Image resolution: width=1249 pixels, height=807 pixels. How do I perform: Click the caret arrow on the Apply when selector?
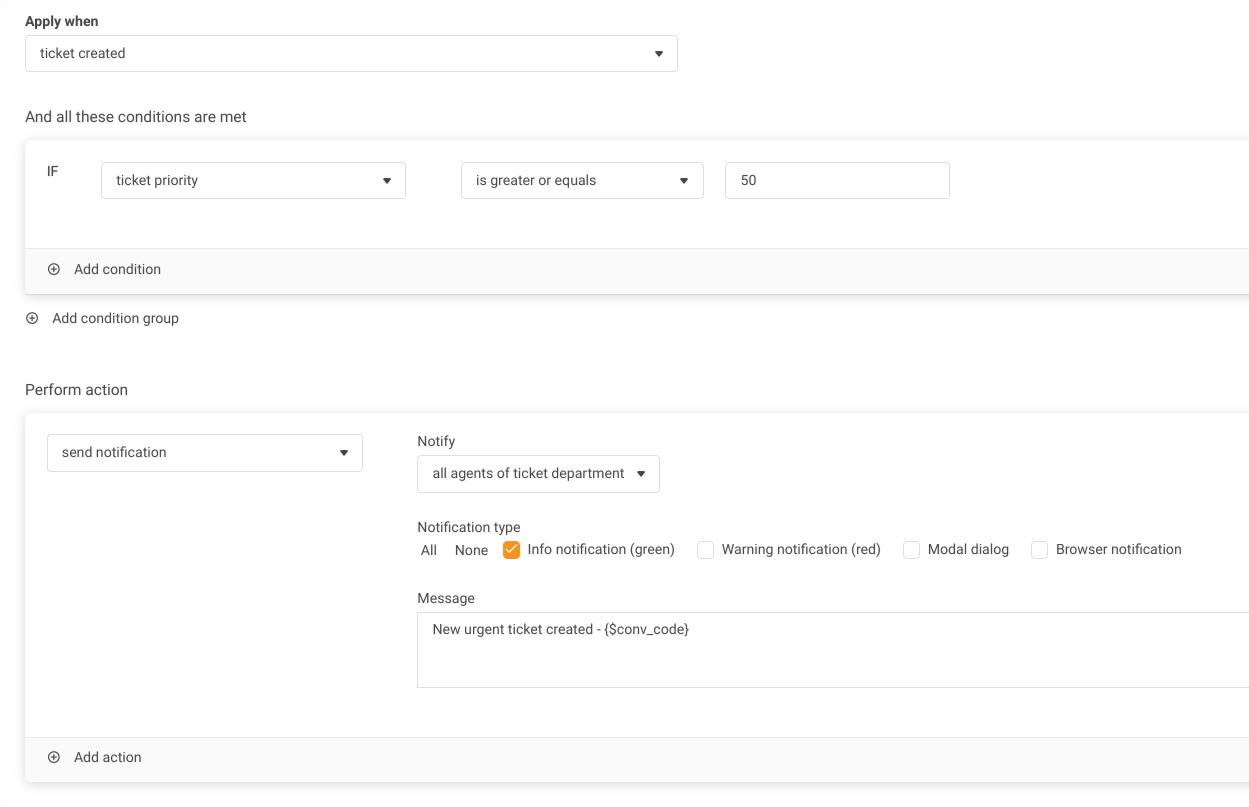[658, 54]
